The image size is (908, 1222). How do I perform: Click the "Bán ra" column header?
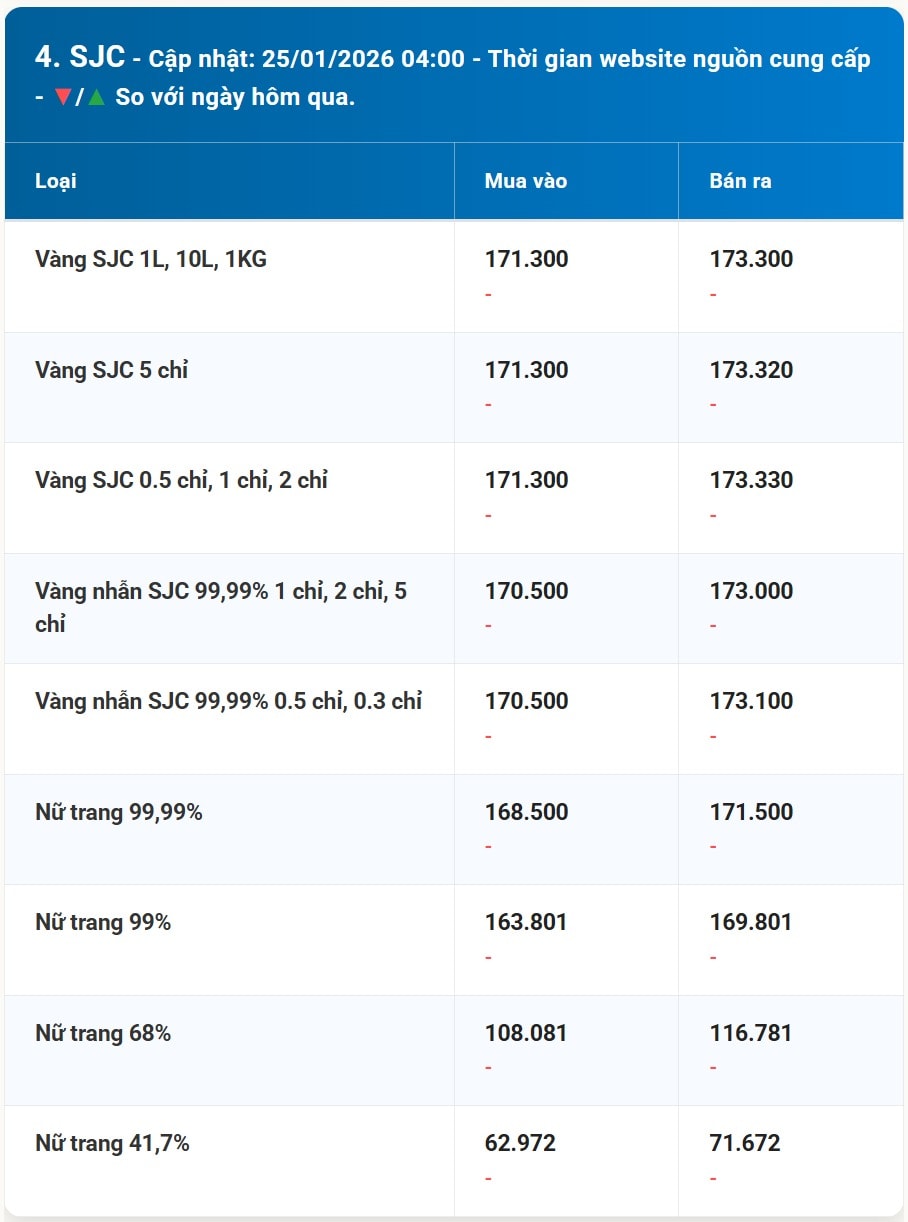point(740,181)
